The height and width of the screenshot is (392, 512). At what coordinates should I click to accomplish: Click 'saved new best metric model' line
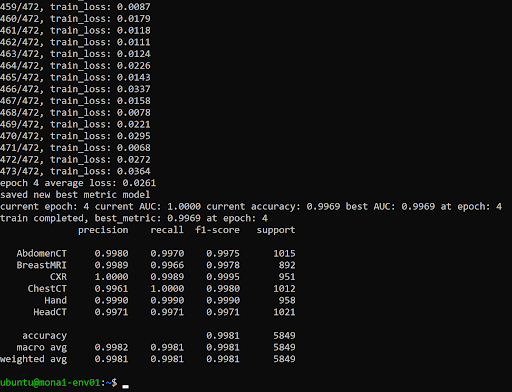(x=75, y=195)
